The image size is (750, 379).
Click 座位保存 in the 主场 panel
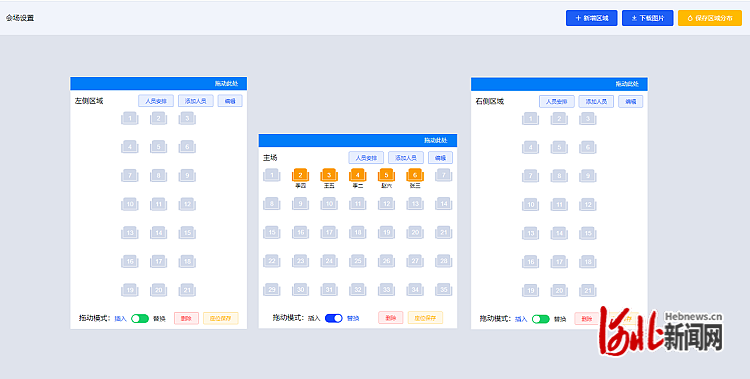[425, 318]
